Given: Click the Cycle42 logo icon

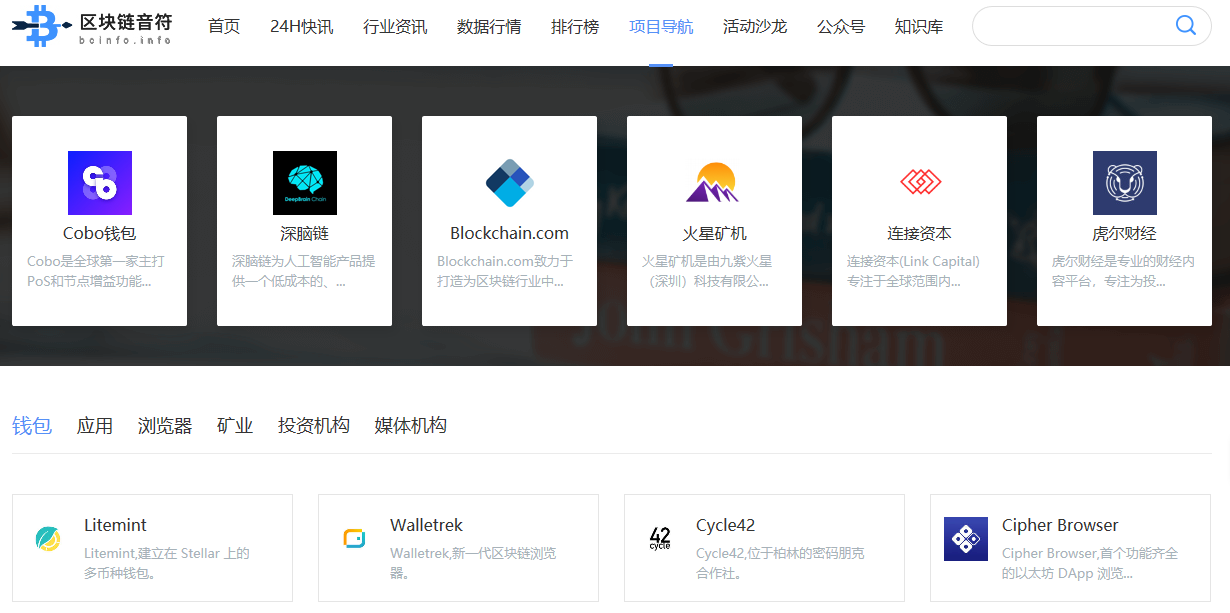Looking at the screenshot, I should coord(660,539).
